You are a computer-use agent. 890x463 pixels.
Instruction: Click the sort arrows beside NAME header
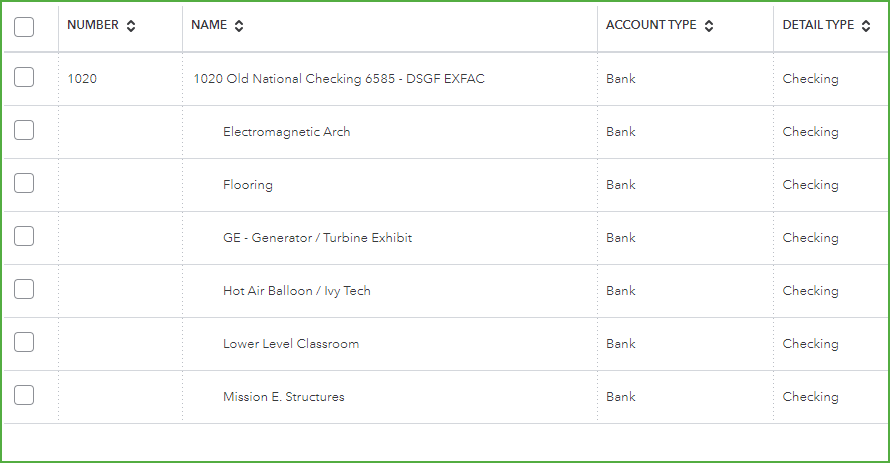[x=239, y=26]
